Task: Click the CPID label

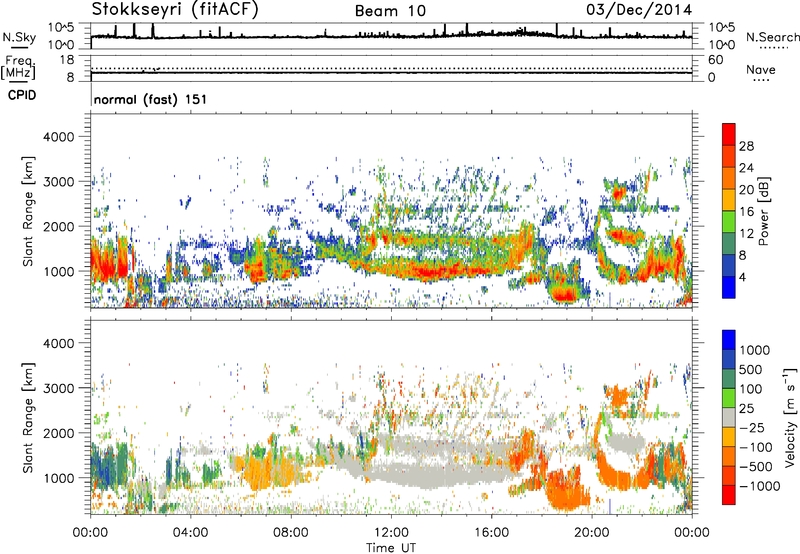Action: click(x=22, y=95)
